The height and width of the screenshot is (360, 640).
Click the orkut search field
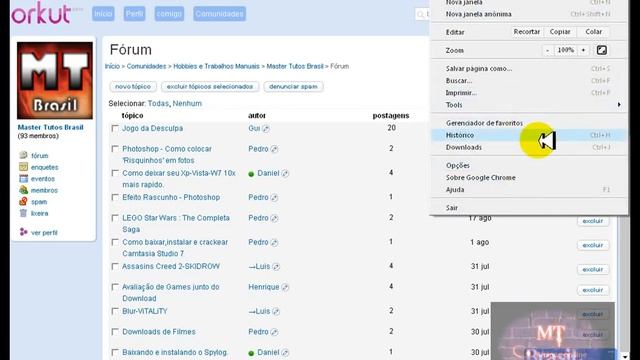[x=422, y=14]
